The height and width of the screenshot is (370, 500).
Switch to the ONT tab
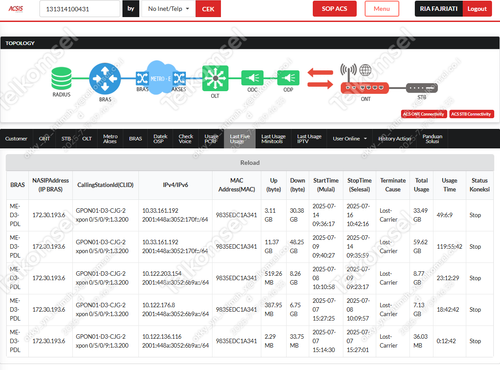pyautogui.click(x=44, y=138)
